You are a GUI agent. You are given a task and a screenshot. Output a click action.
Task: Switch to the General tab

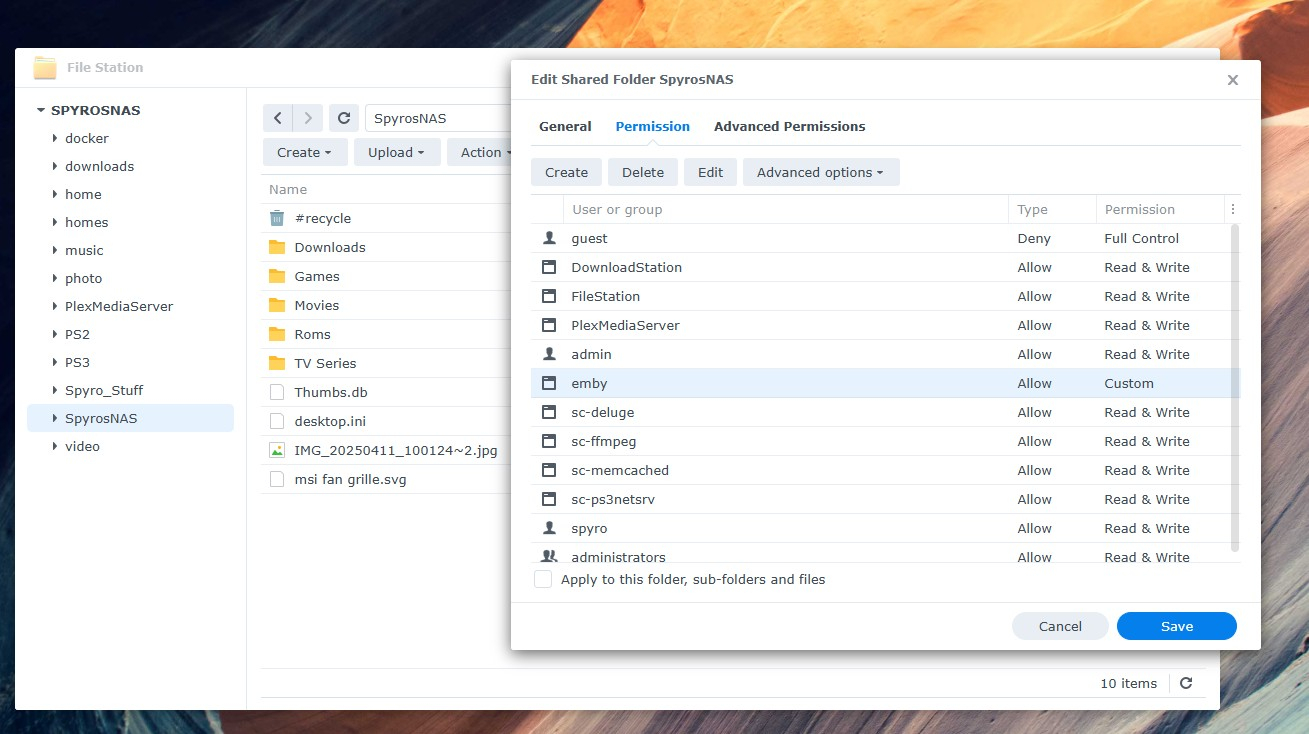565,126
